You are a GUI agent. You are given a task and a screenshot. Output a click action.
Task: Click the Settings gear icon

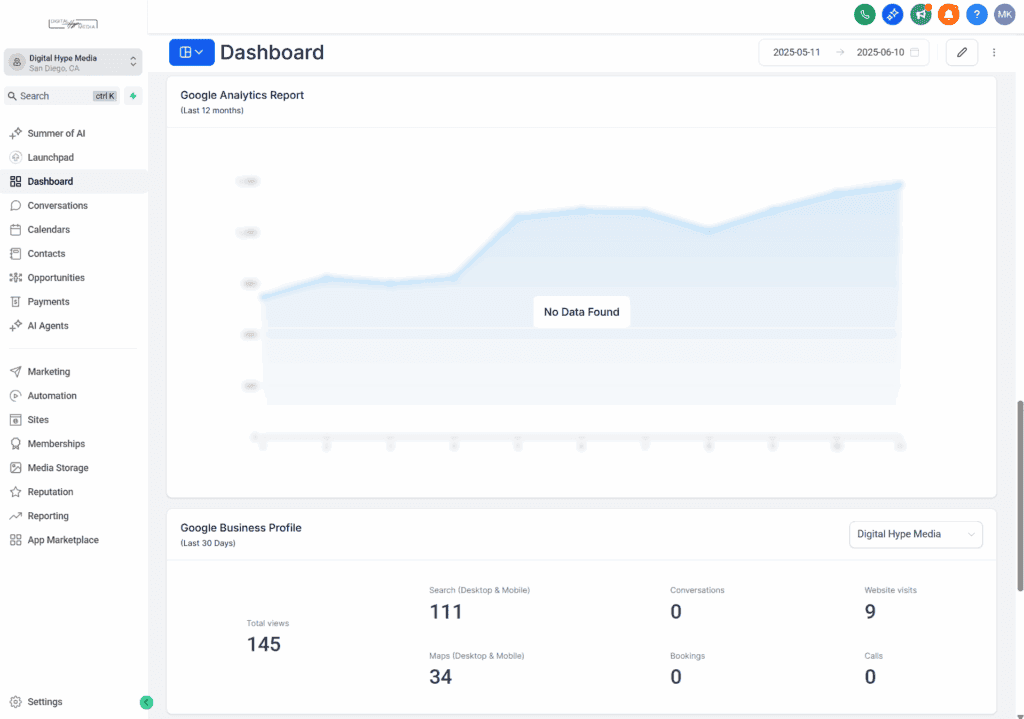(x=16, y=702)
